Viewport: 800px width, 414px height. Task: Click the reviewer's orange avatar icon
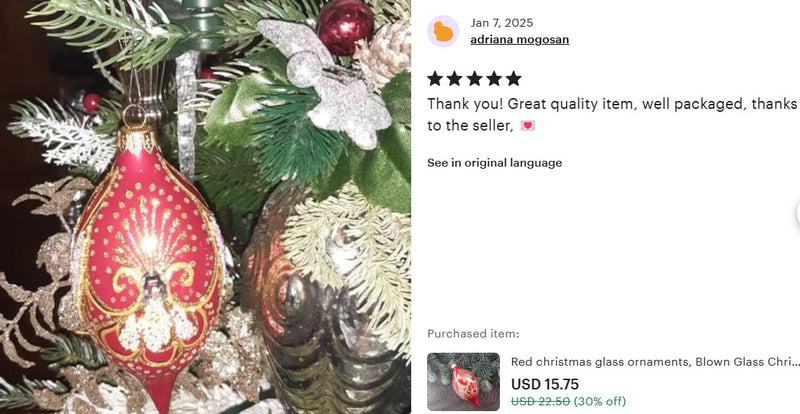point(443,31)
